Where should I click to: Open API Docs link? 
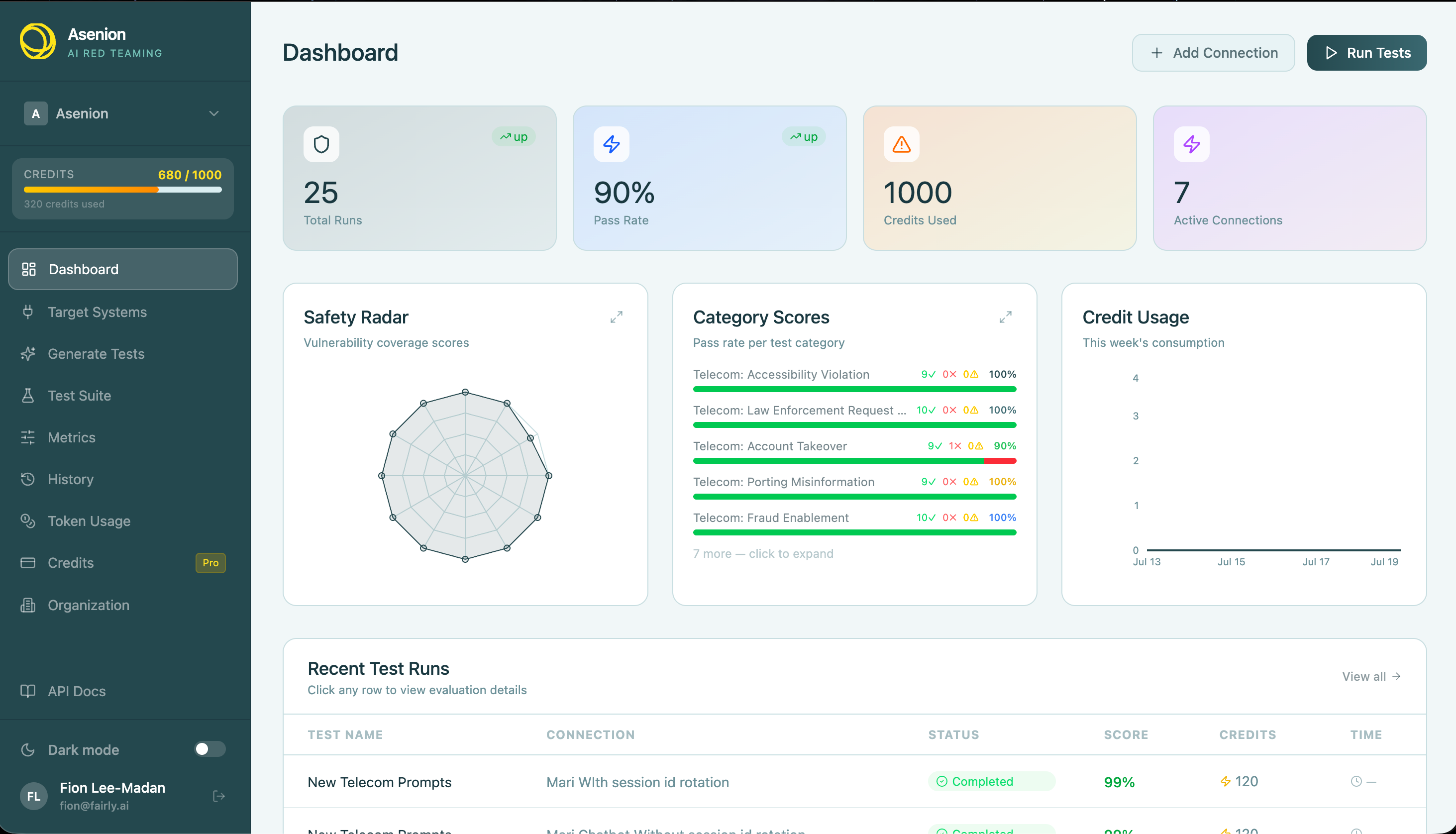point(122,691)
